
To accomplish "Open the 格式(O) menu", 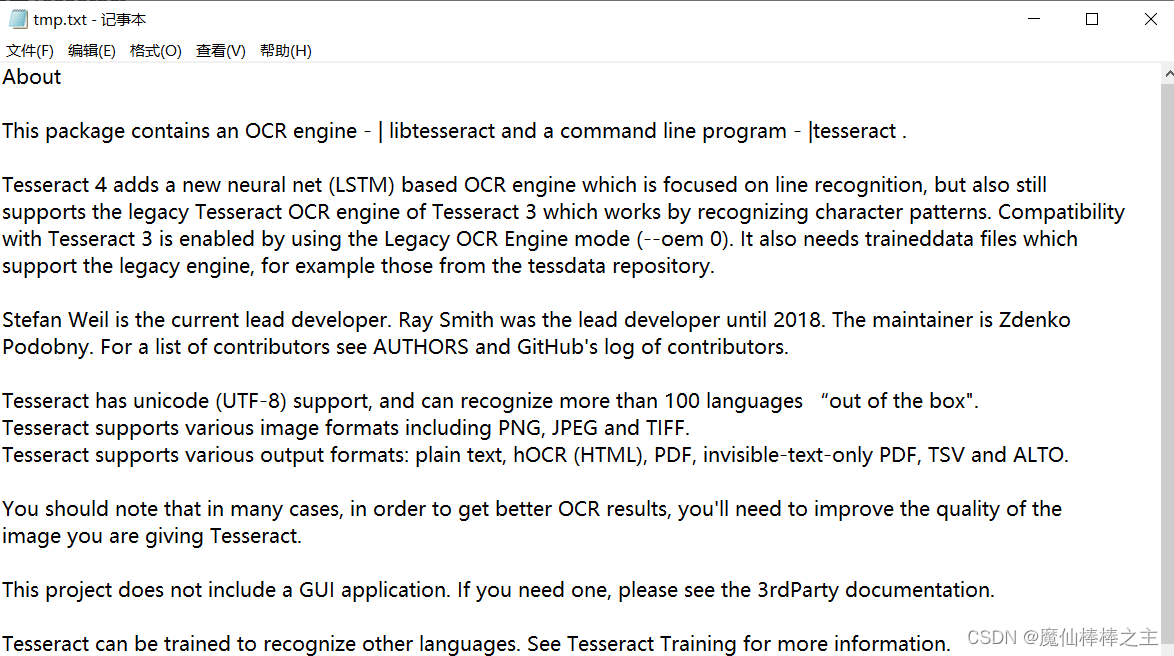I will point(155,51).
